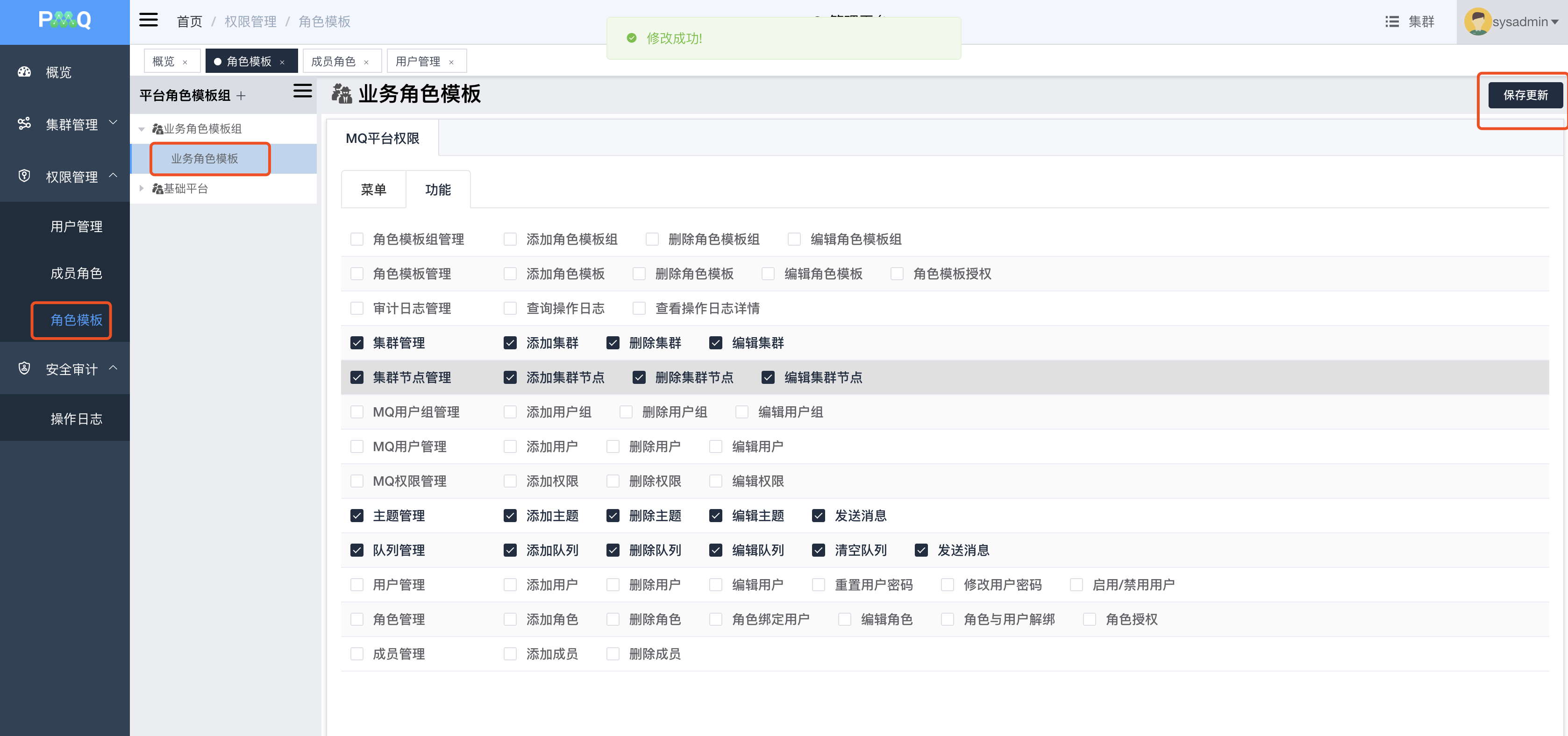The image size is (1568, 736).
Task: Select 操作日志 in the sidebar
Action: pyautogui.click(x=76, y=418)
